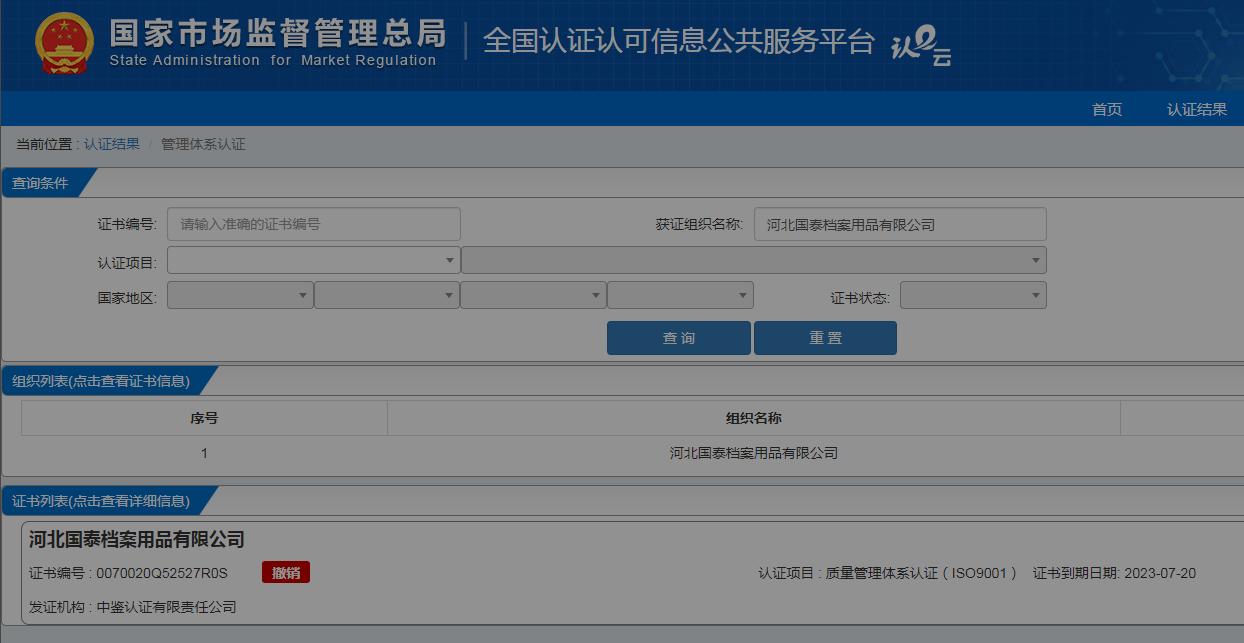
Task: Click the 查询 button
Action: (x=679, y=338)
